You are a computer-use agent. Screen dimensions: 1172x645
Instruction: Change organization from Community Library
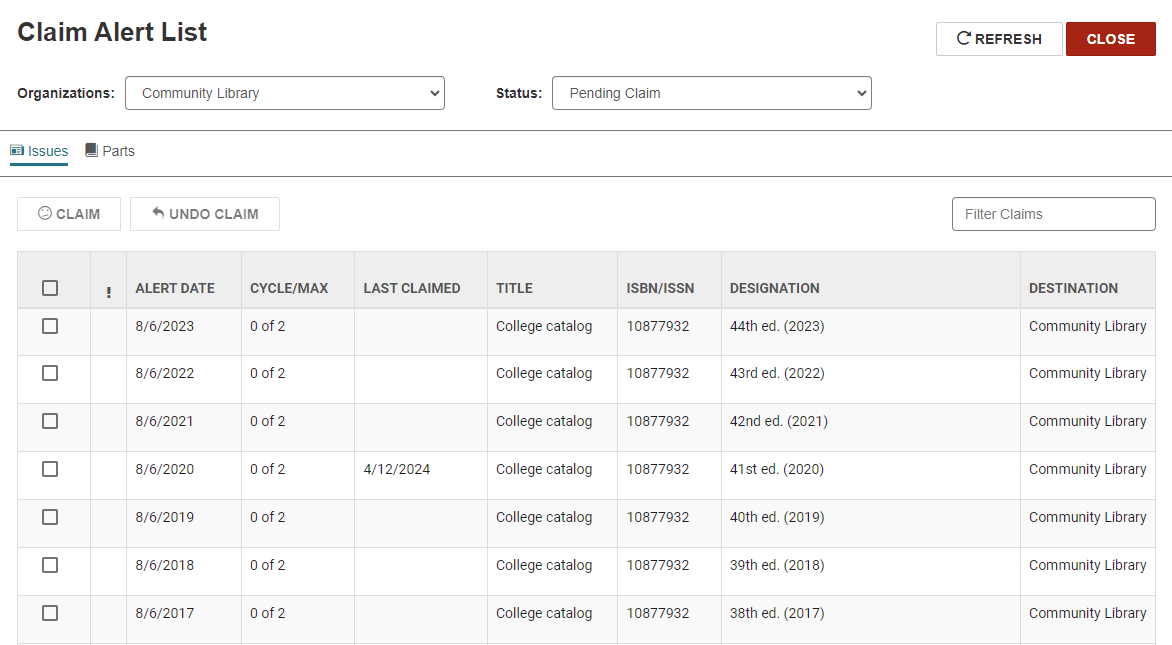pos(285,92)
